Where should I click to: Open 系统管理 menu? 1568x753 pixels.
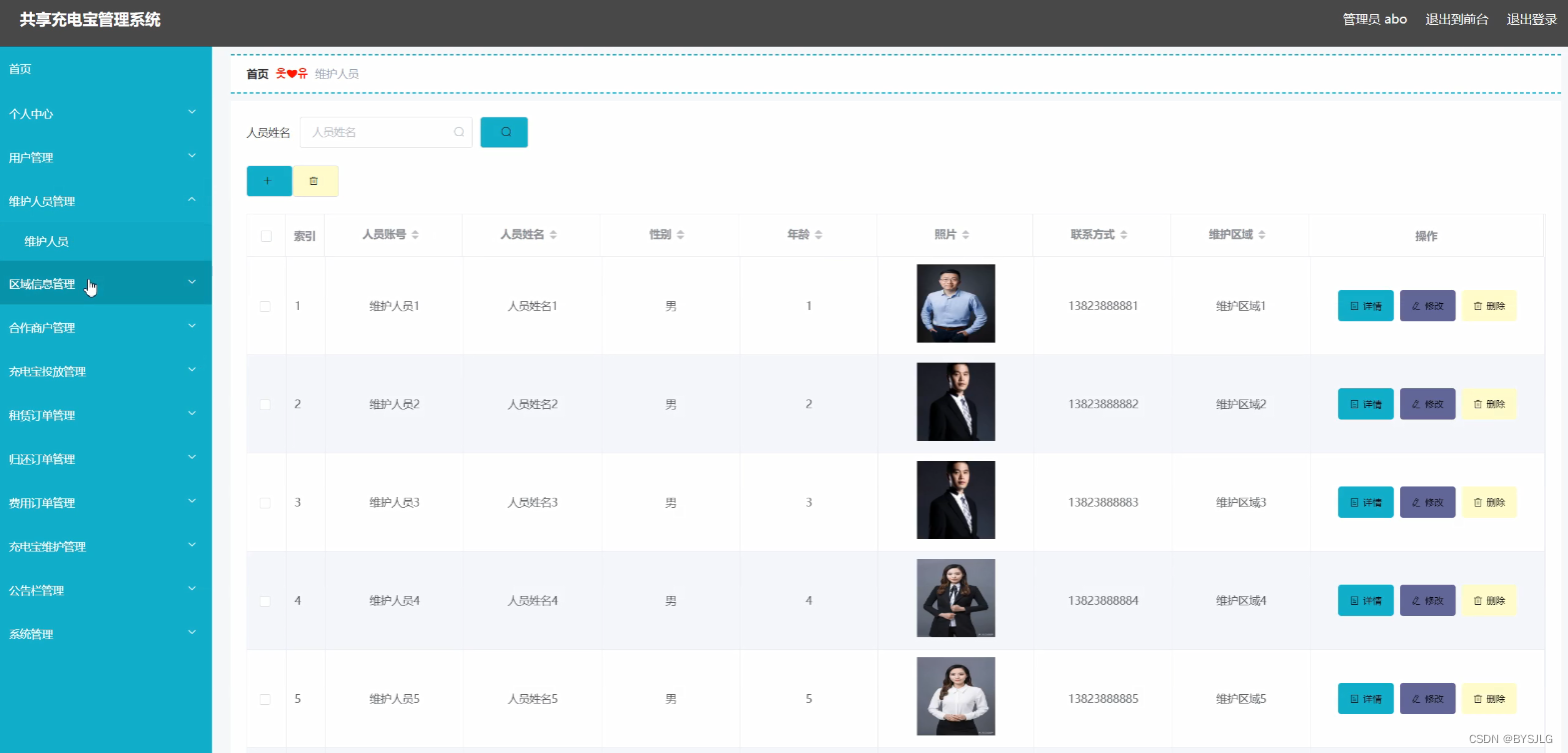106,634
